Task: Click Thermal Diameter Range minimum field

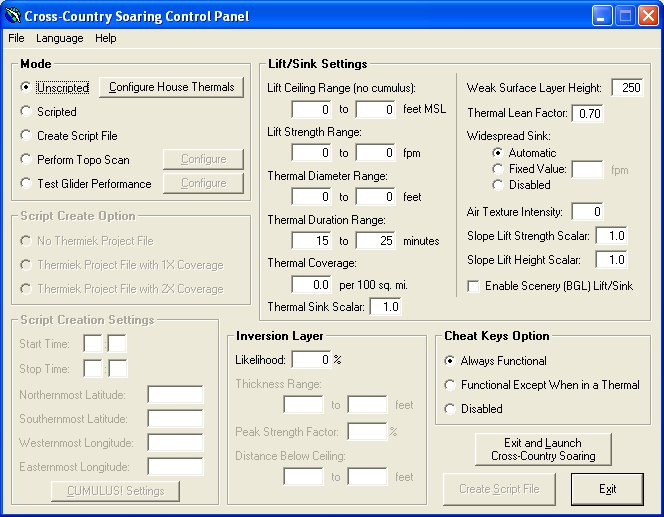Action: (x=312, y=196)
